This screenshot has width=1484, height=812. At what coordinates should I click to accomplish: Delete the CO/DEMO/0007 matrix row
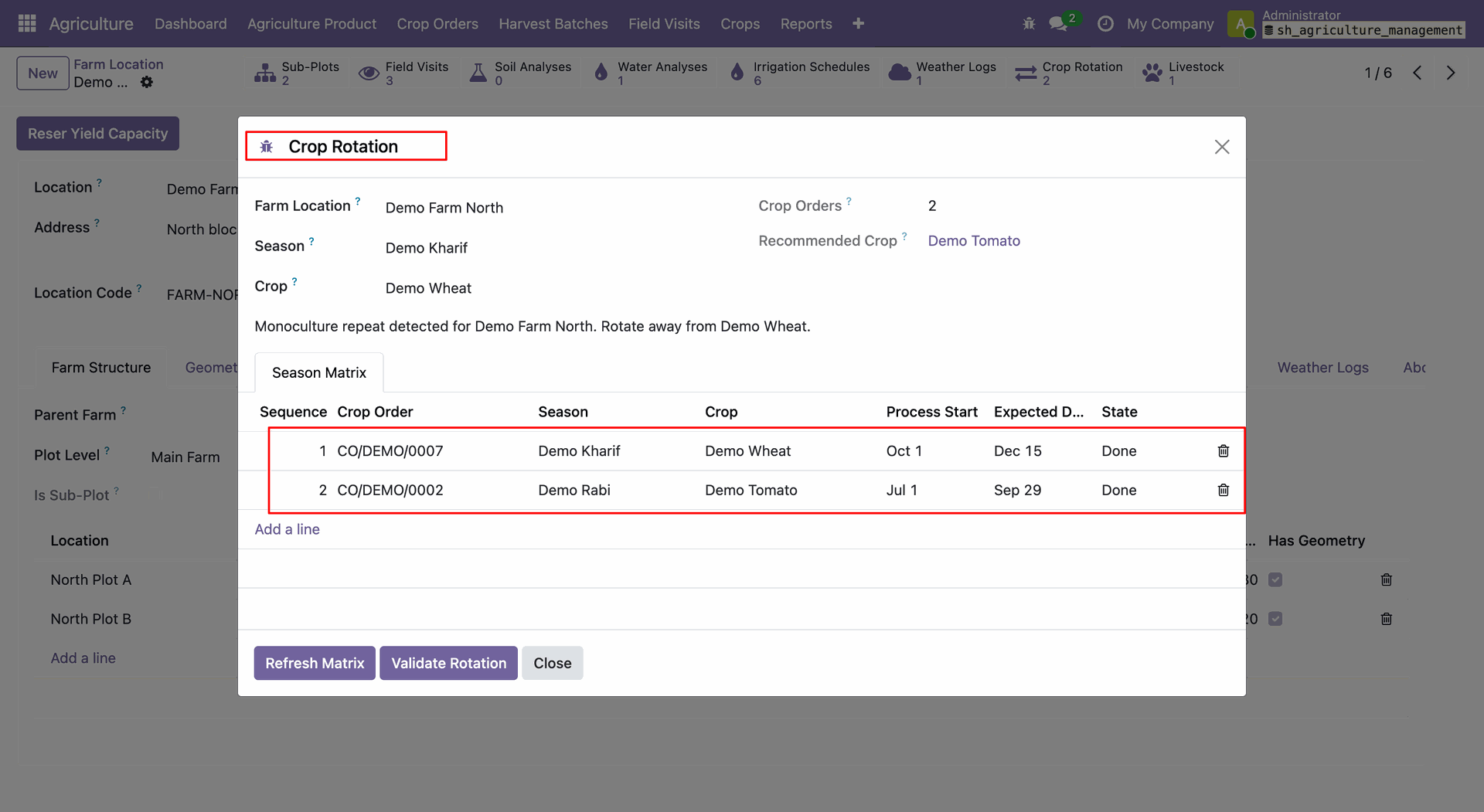pyautogui.click(x=1224, y=450)
